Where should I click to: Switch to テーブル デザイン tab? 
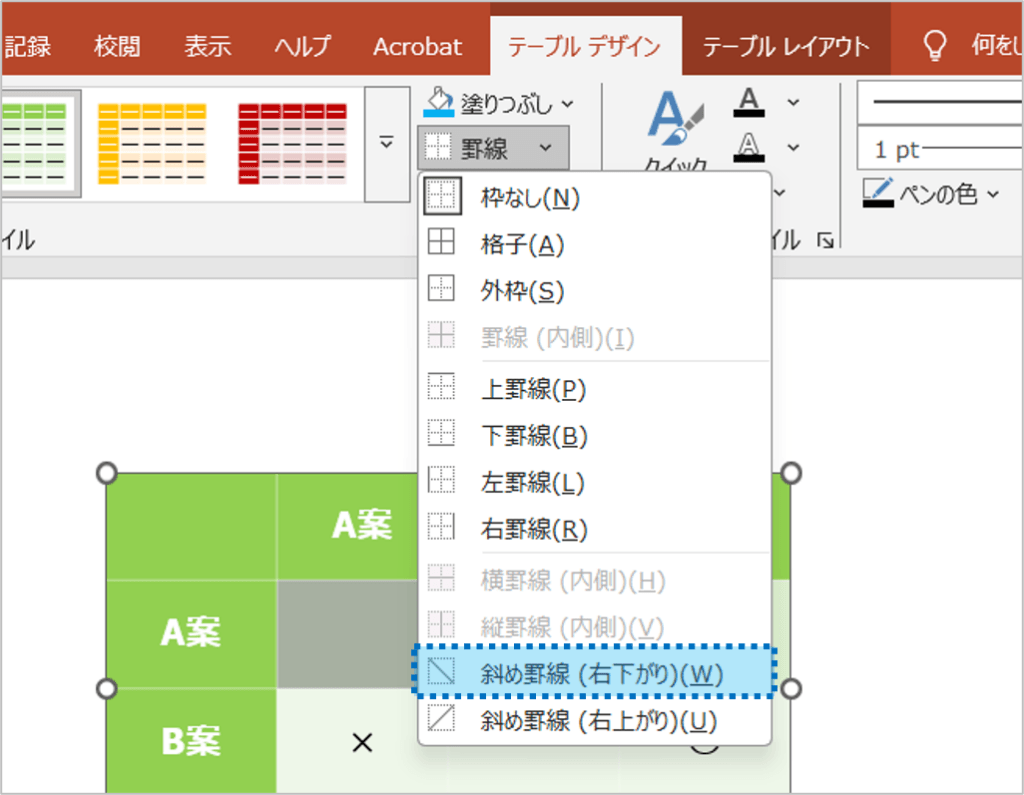[x=584, y=46]
